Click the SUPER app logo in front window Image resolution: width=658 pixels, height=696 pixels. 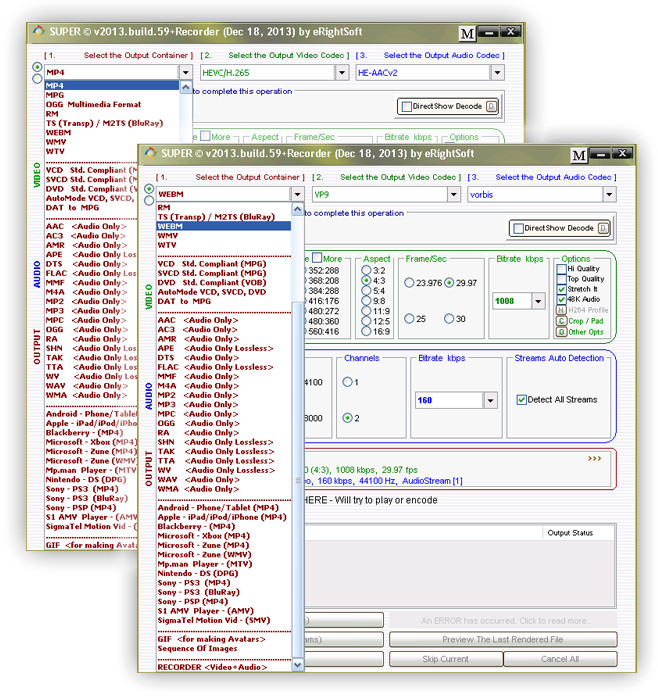point(150,153)
